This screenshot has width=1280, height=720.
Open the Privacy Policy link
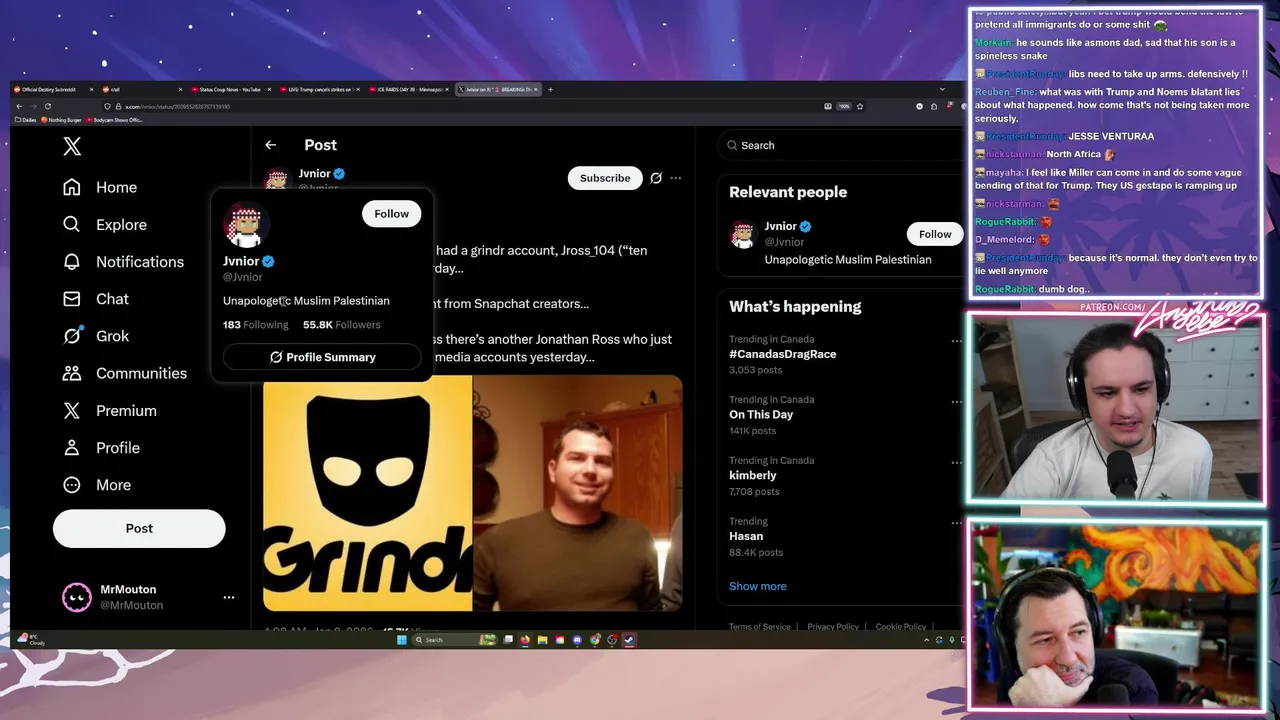pyautogui.click(x=833, y=627)
